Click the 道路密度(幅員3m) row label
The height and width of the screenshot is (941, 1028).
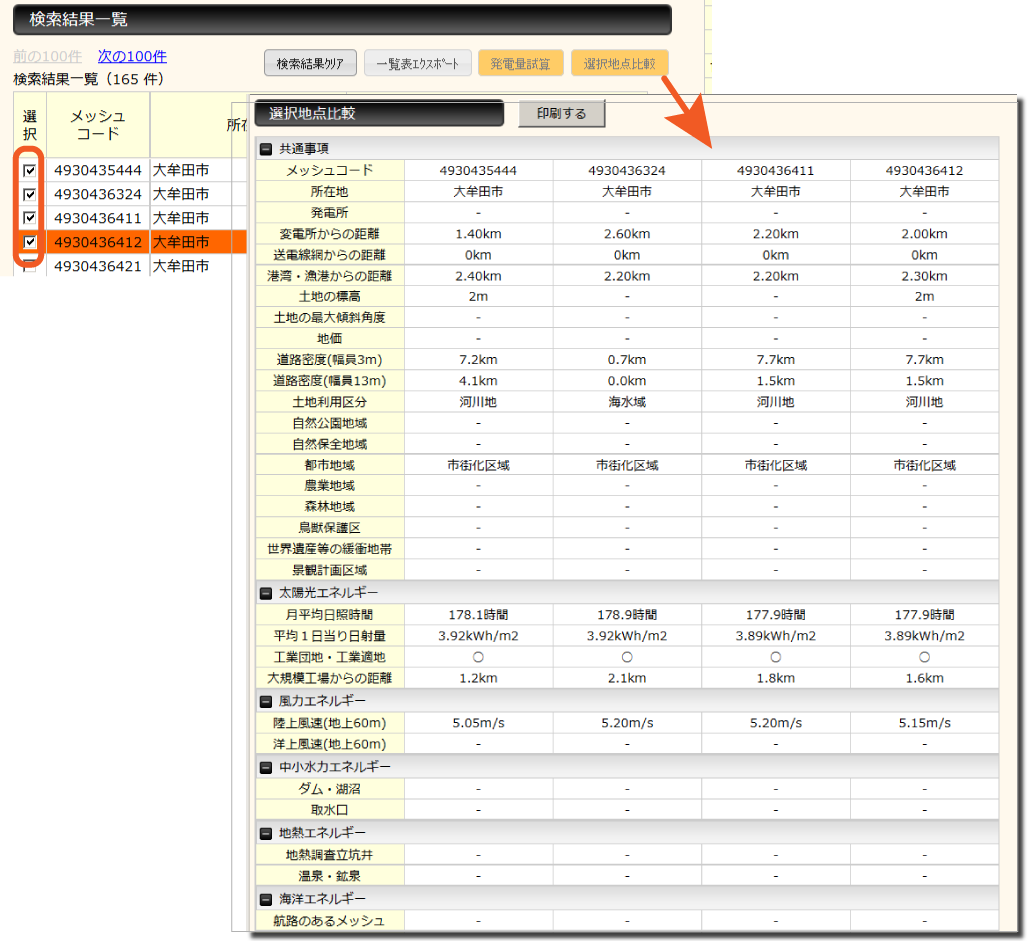click(x=330, y=360)
